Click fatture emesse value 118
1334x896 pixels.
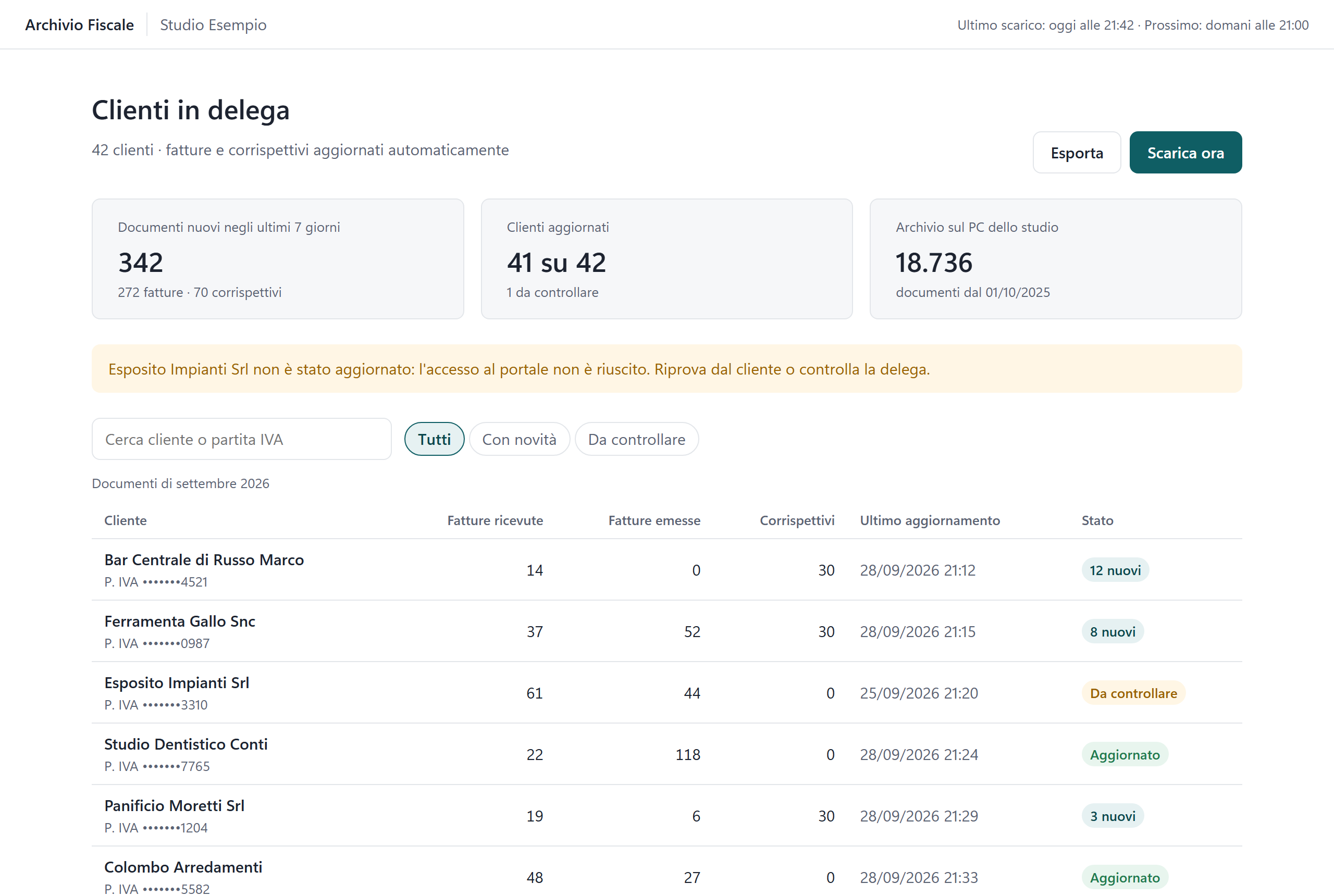(687, 754)
